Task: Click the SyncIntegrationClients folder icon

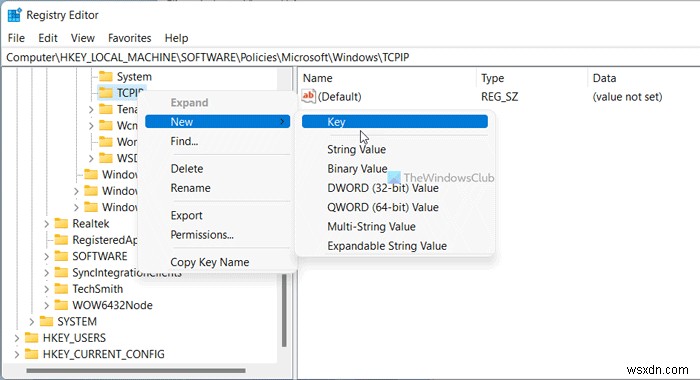Action: point(61,272)
